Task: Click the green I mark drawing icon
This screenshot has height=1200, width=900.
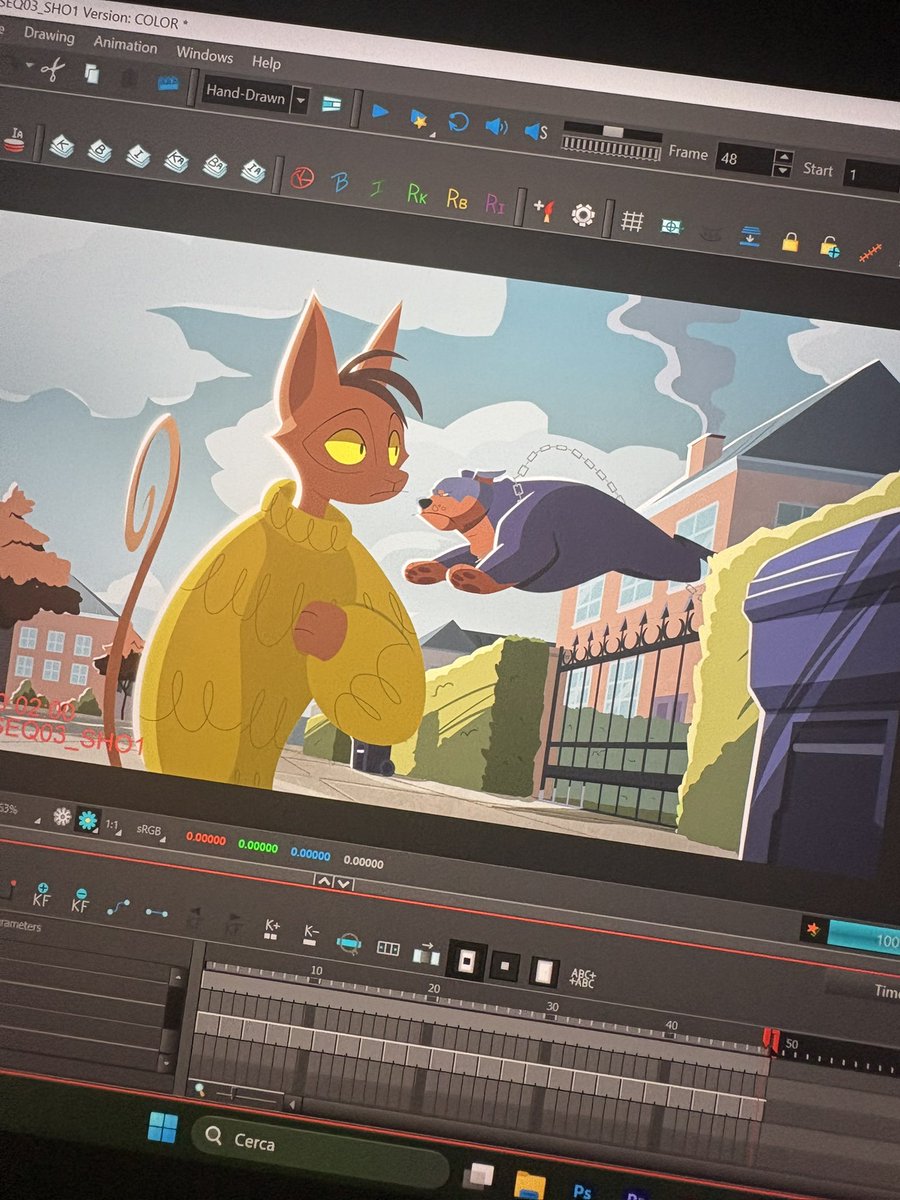Action: [x=376, y=188]
